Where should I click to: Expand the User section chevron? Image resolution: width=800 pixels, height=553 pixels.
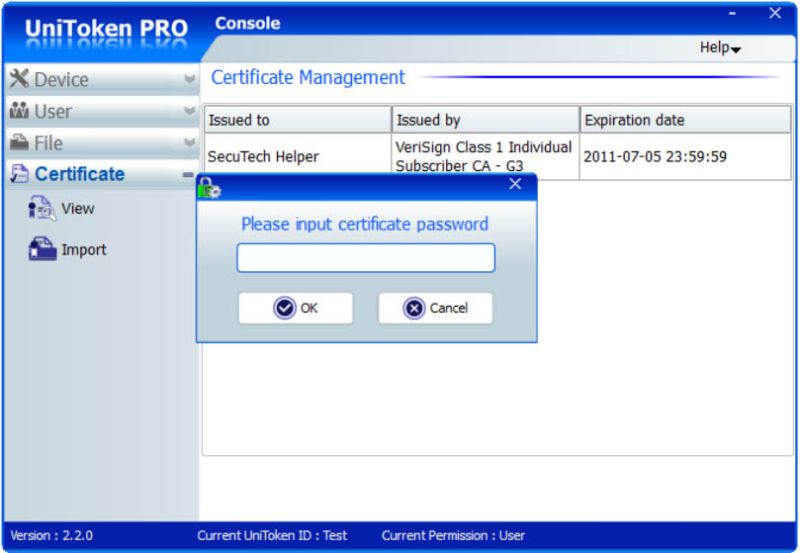click(189, 111)
